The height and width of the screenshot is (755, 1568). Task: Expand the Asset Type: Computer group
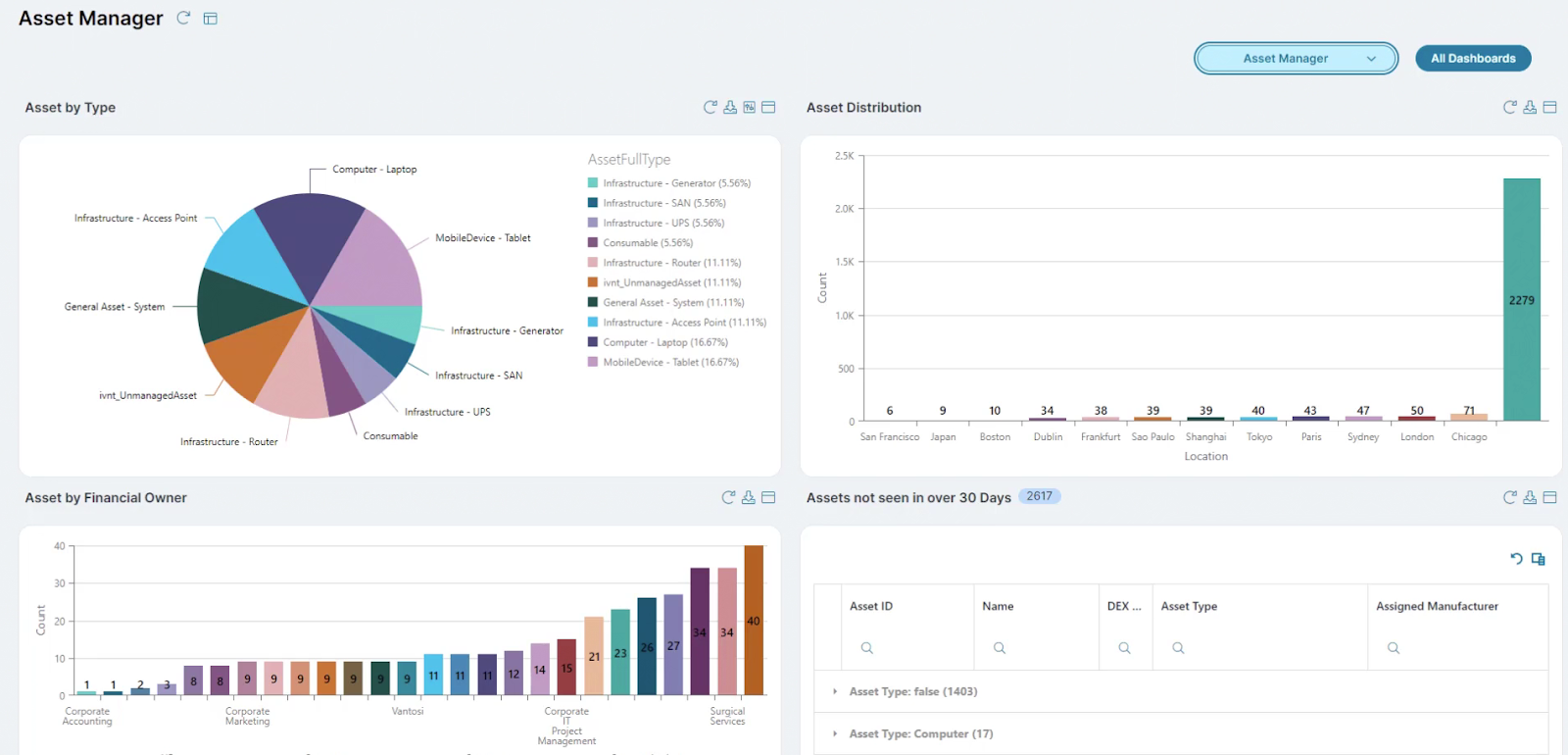pos(835,733)
